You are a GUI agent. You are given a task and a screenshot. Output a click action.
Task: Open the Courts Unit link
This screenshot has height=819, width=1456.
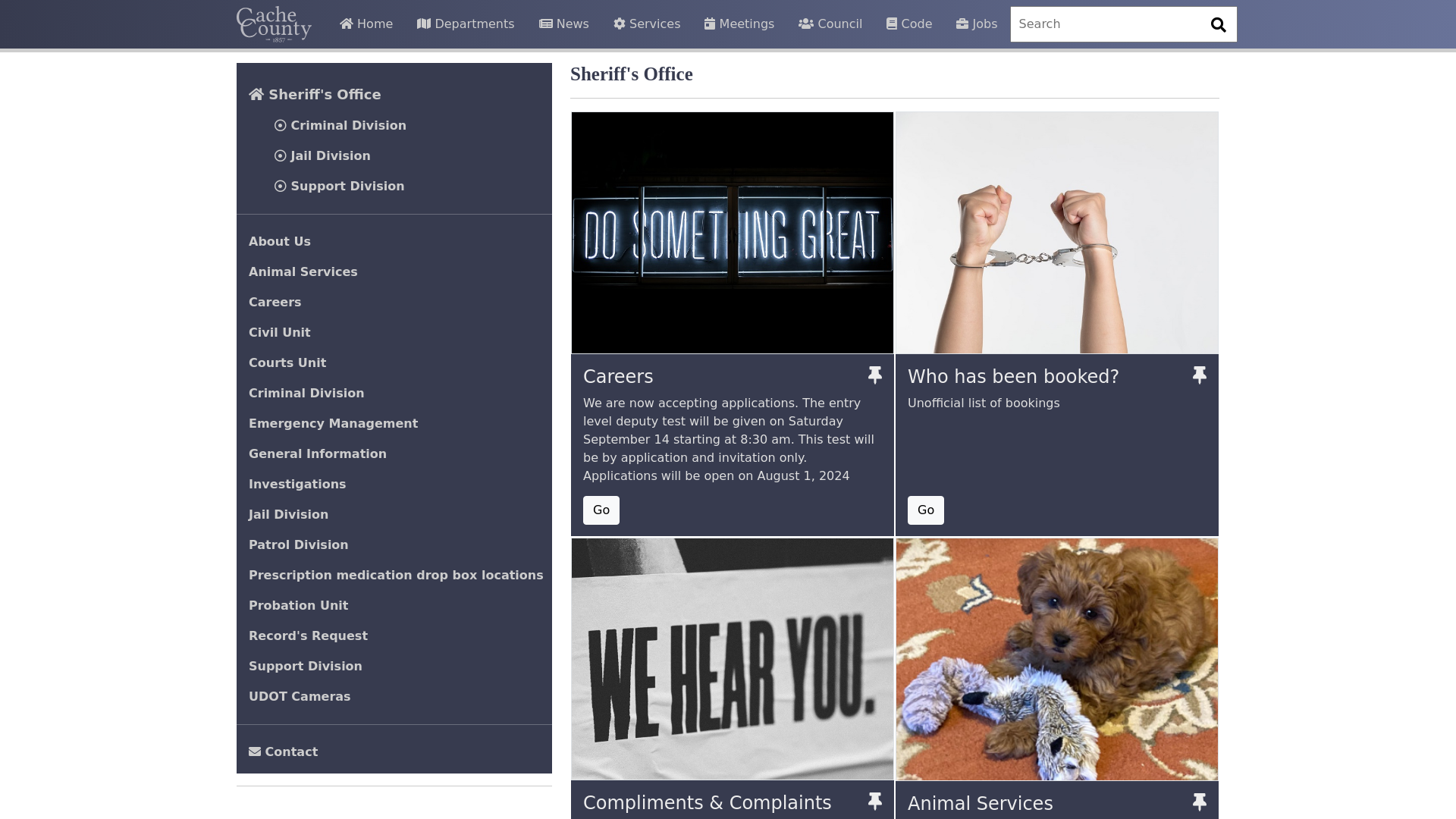point(287,362)
